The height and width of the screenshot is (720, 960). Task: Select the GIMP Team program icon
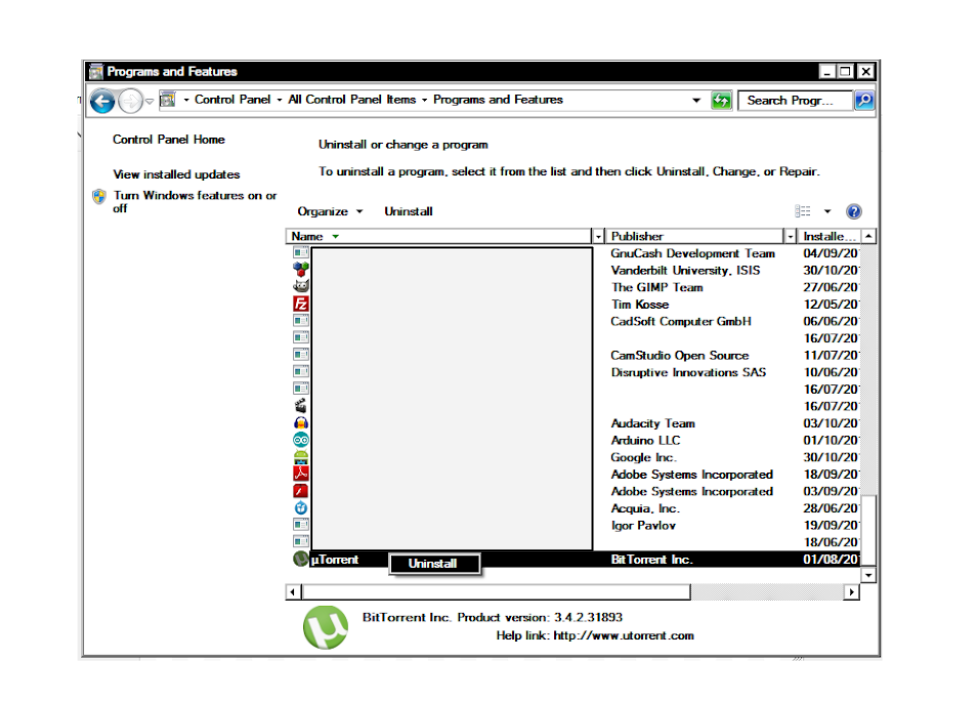click(x=301, y=287)
